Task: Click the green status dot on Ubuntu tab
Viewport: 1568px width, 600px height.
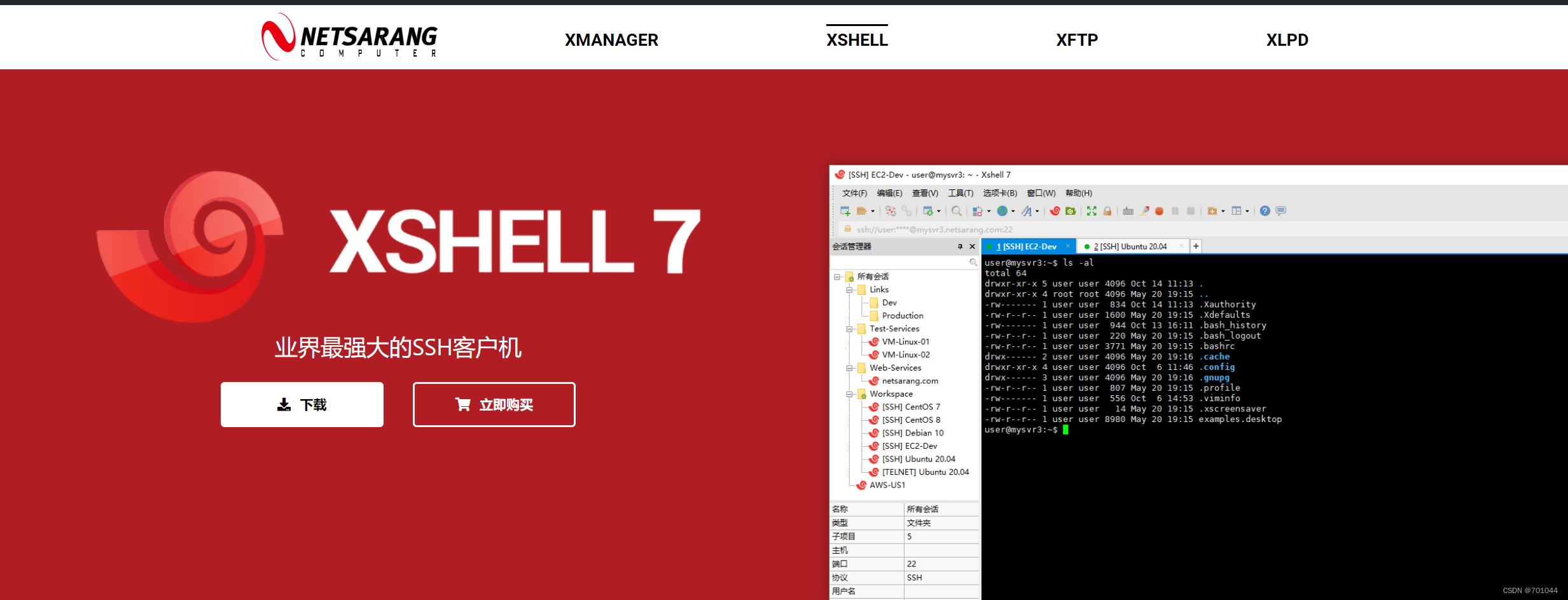Action: [x=1087, y=246]
